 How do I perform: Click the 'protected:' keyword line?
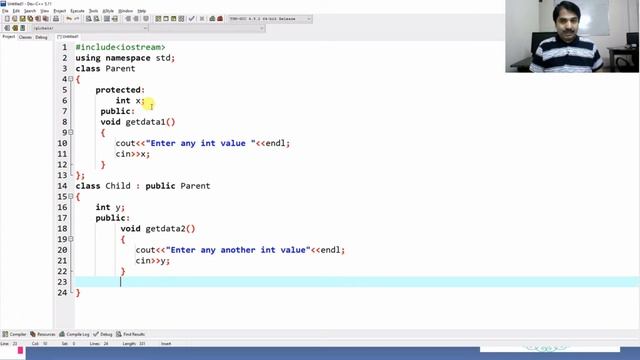[120, 90]
